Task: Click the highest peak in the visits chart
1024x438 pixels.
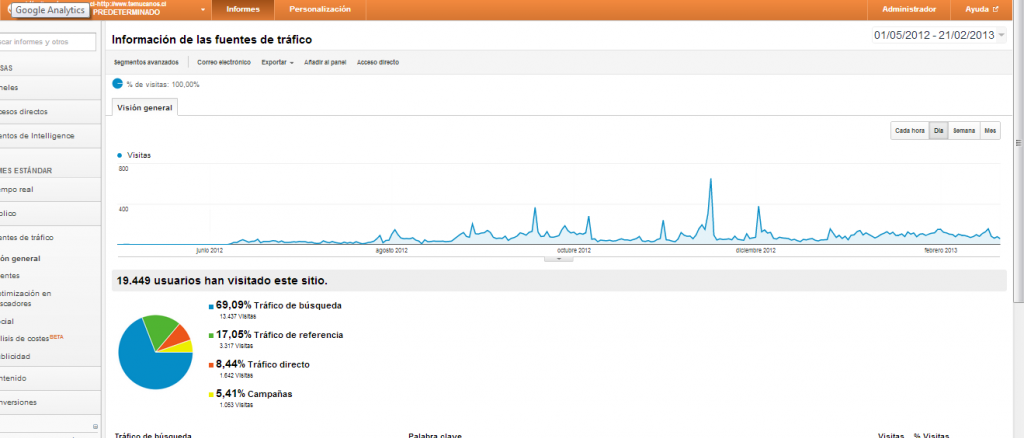Action: click(711, 180)
